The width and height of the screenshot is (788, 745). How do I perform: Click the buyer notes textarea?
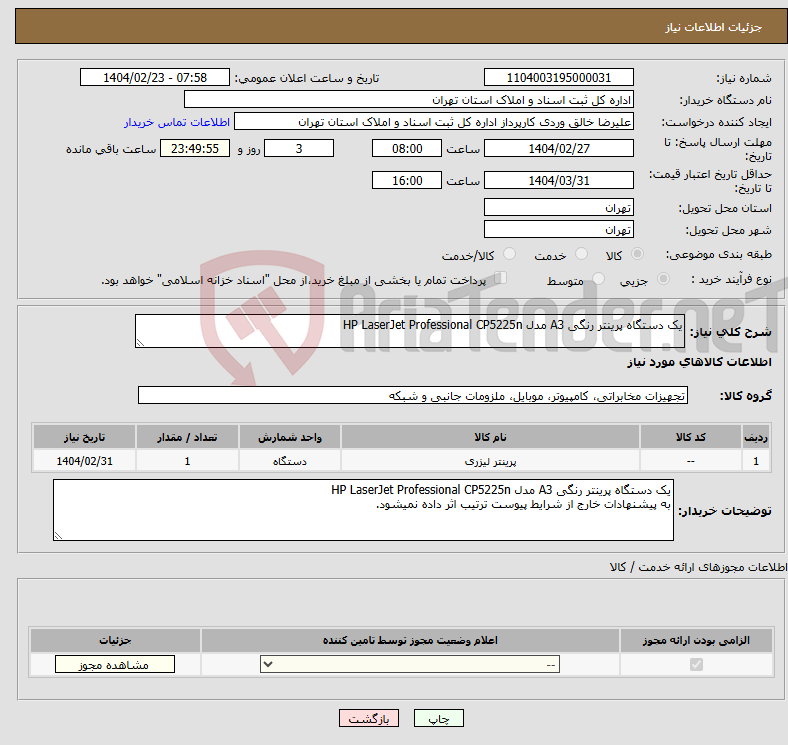(363, 510)
